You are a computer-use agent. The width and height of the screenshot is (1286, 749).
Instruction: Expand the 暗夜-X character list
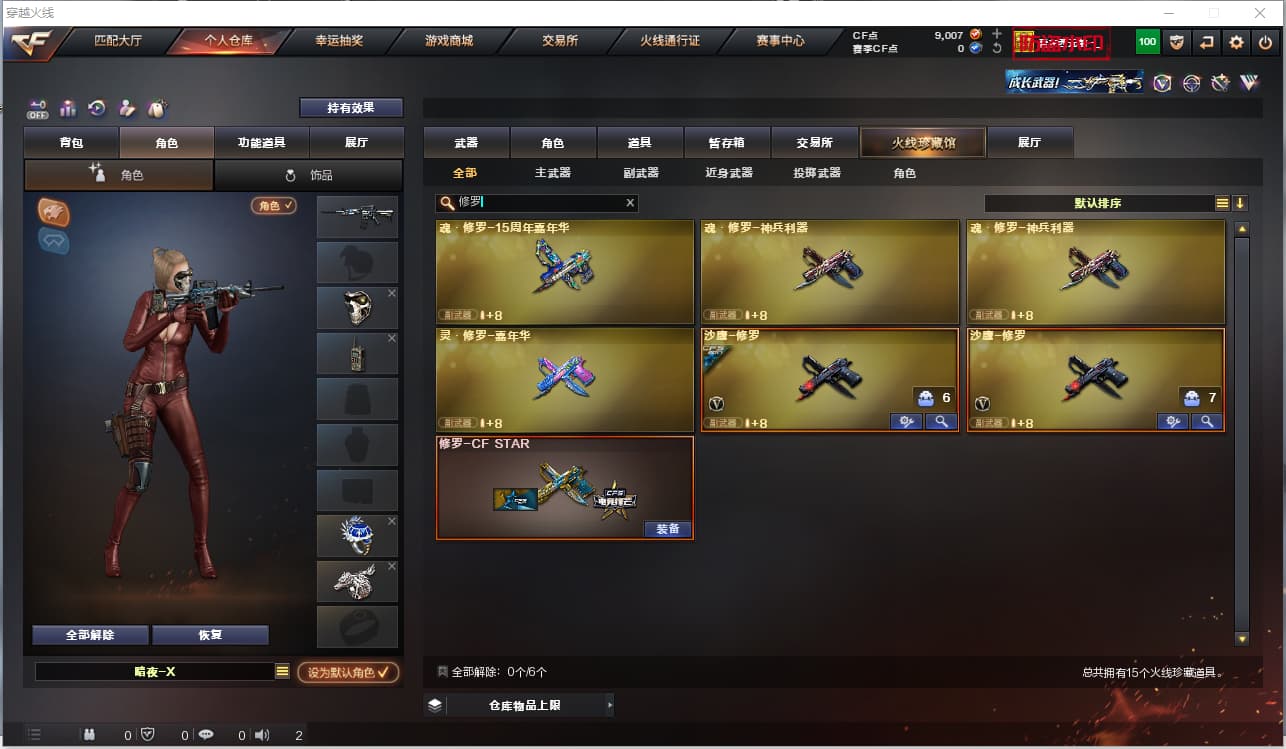[282, 672]
